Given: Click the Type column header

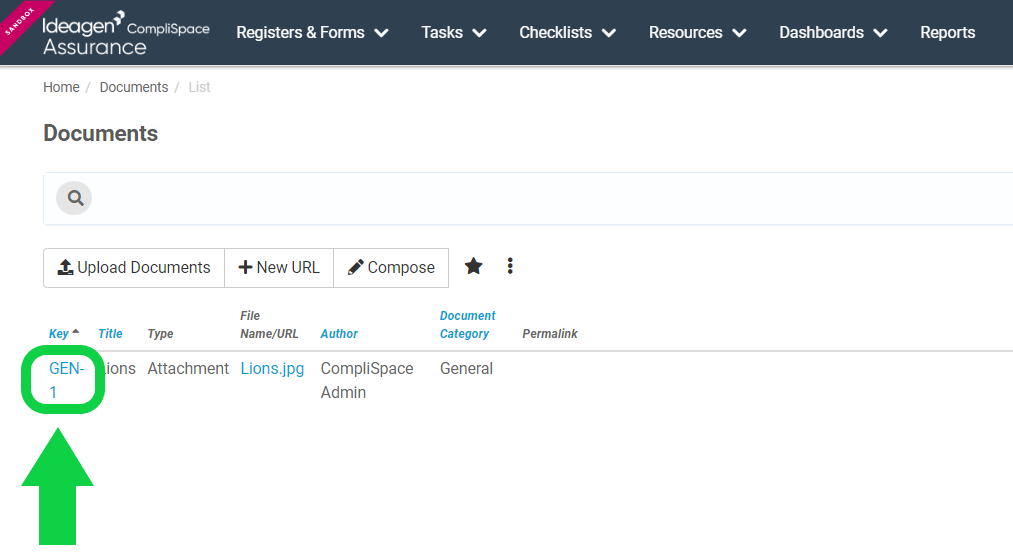Looking at the screenshot, I should (x=160, y=333).
